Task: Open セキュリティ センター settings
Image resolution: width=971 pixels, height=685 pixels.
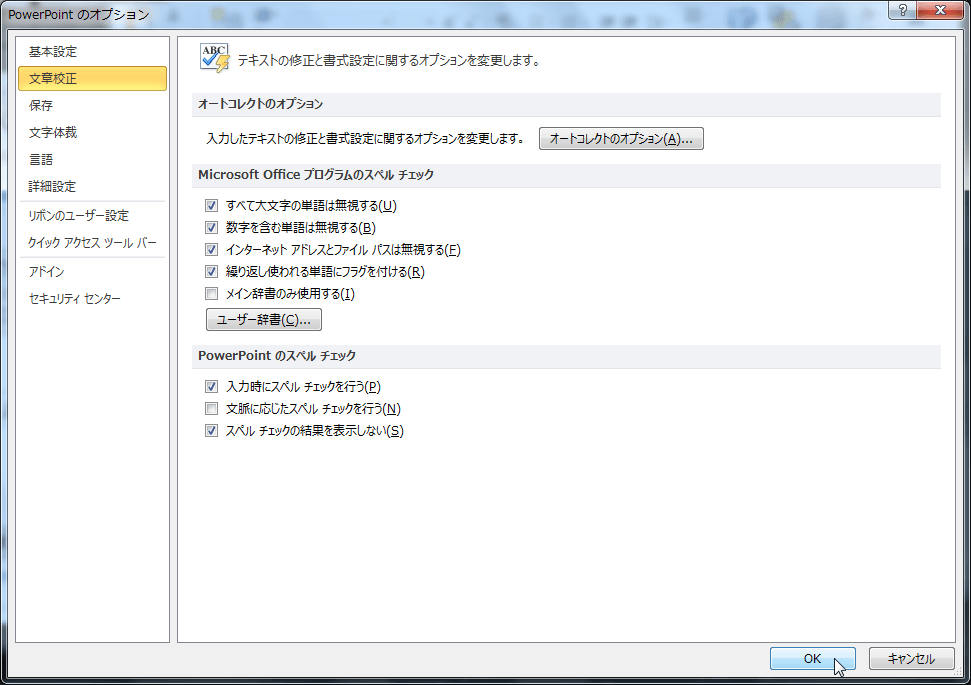Action: (92, 299)
